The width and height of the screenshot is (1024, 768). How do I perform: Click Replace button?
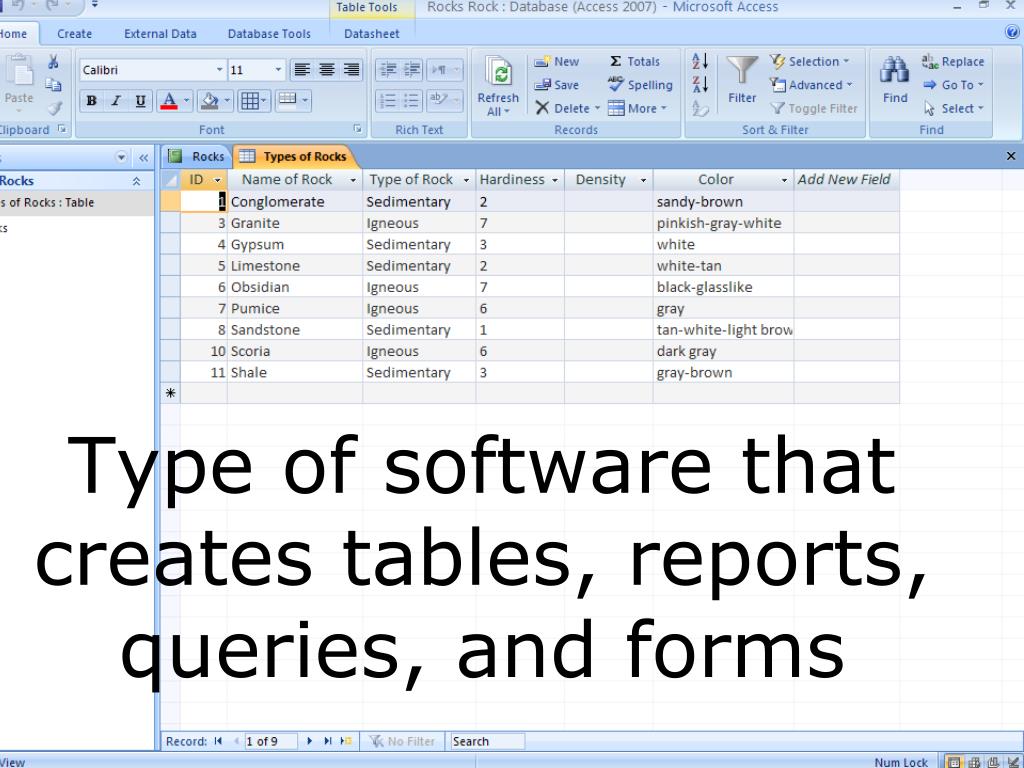click(x=953, y=61)
